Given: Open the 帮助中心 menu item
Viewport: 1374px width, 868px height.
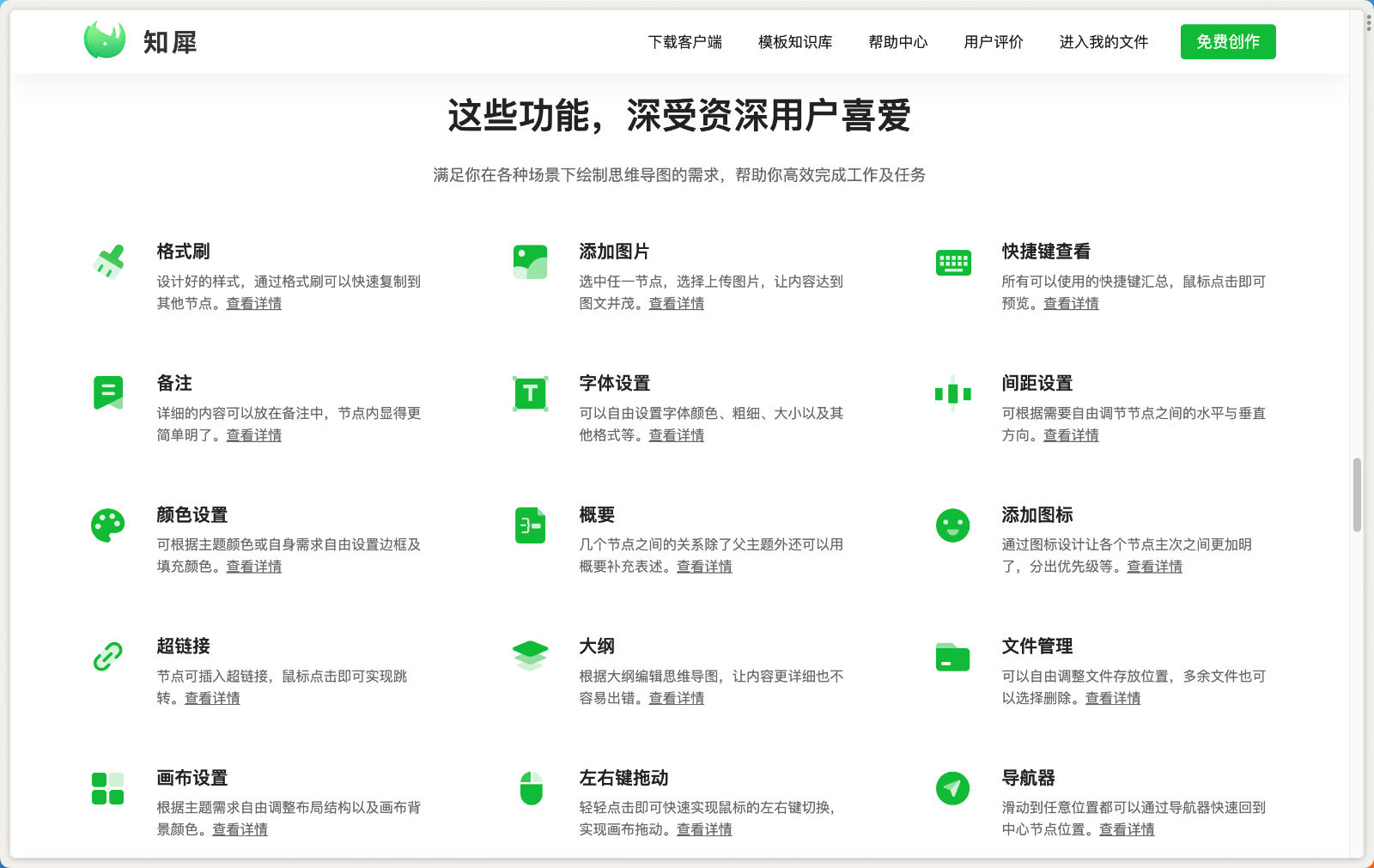Looking at the screenshot, I should click(897, 42).
